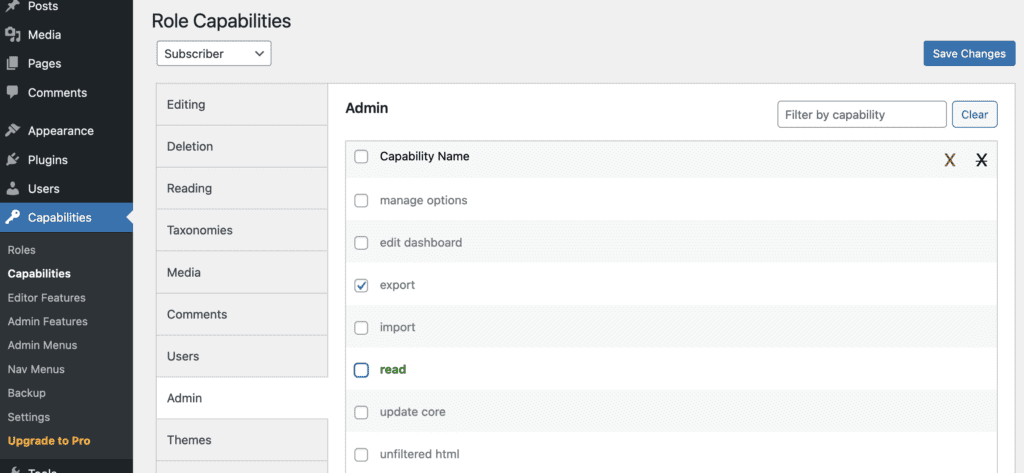Open the Settings submenu item
This screenshot has height=473, width=1024.
(29, 417)
